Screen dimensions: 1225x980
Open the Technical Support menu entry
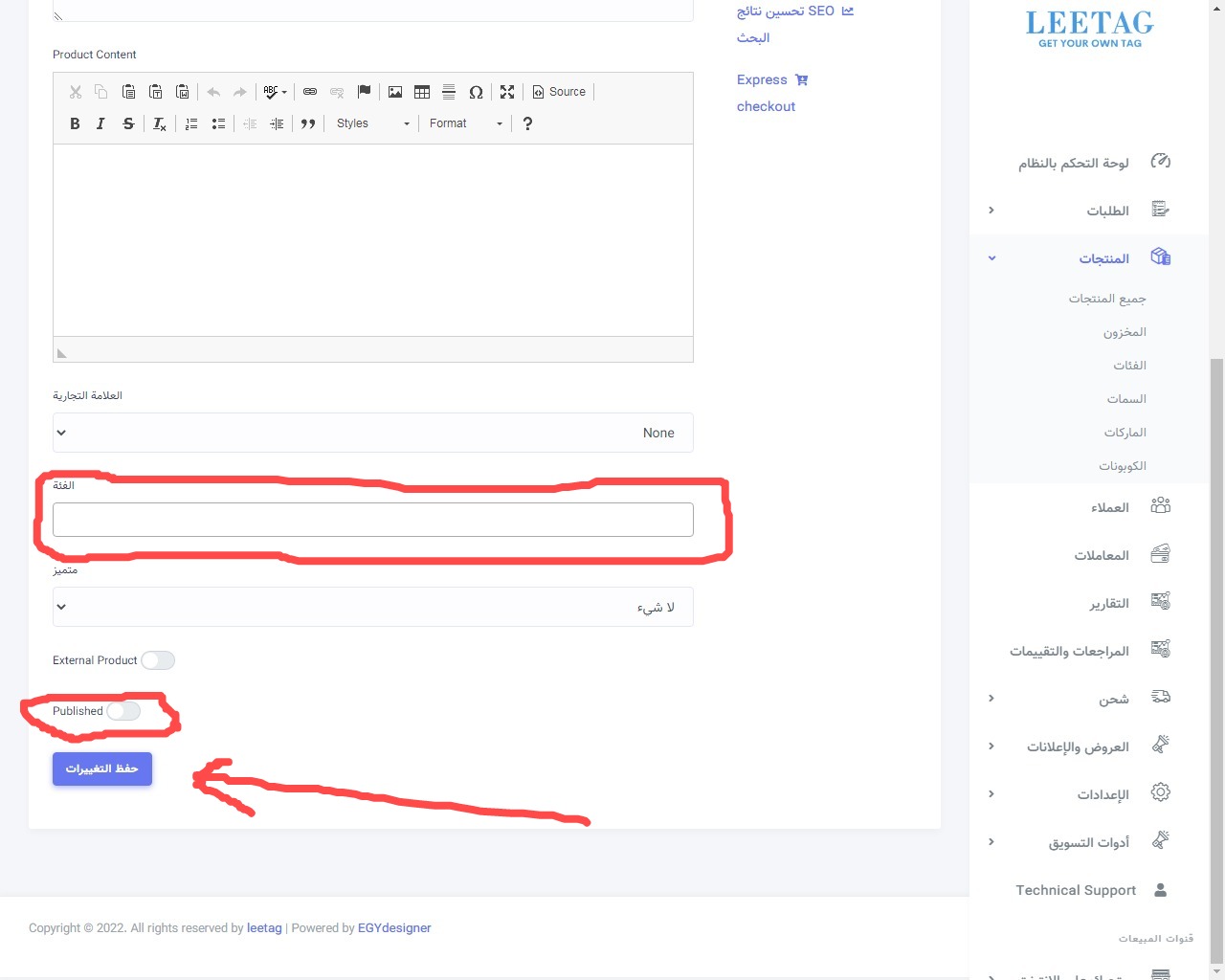pos(1076,890)
